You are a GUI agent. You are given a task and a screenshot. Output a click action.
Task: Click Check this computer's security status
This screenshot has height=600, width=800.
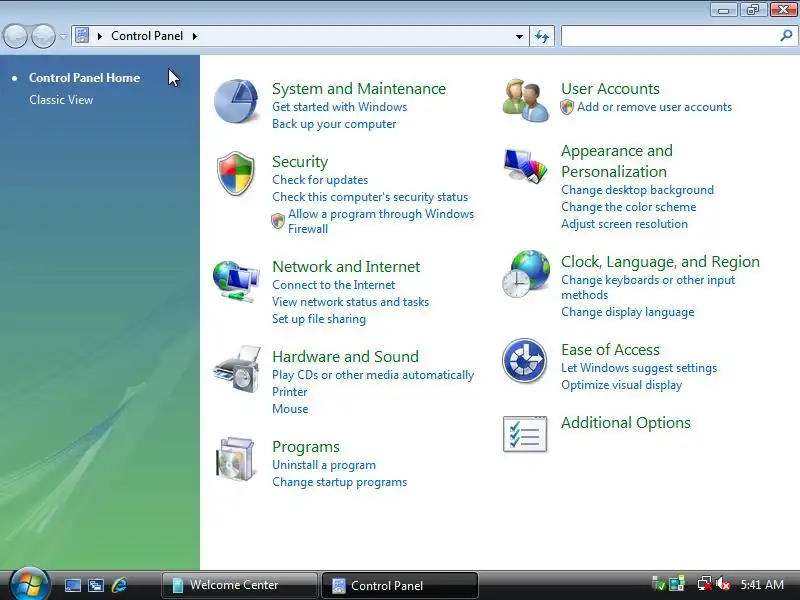point(370,197)
